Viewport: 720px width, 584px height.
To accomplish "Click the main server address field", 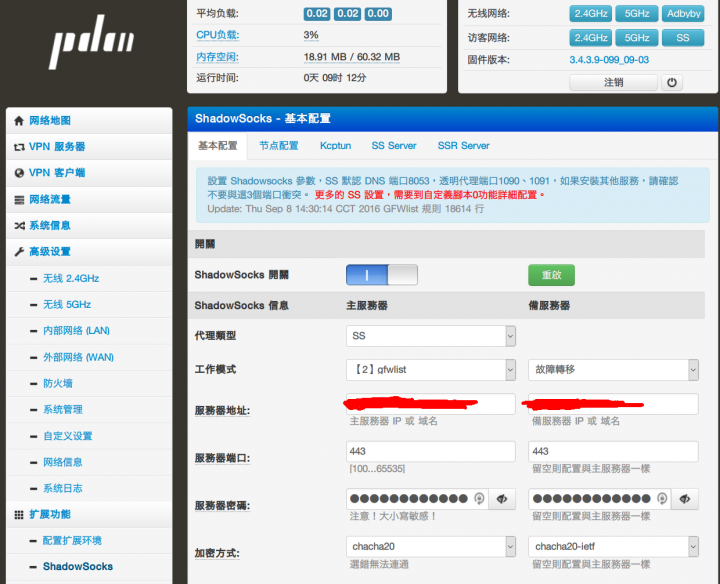I will coord(431,404).
